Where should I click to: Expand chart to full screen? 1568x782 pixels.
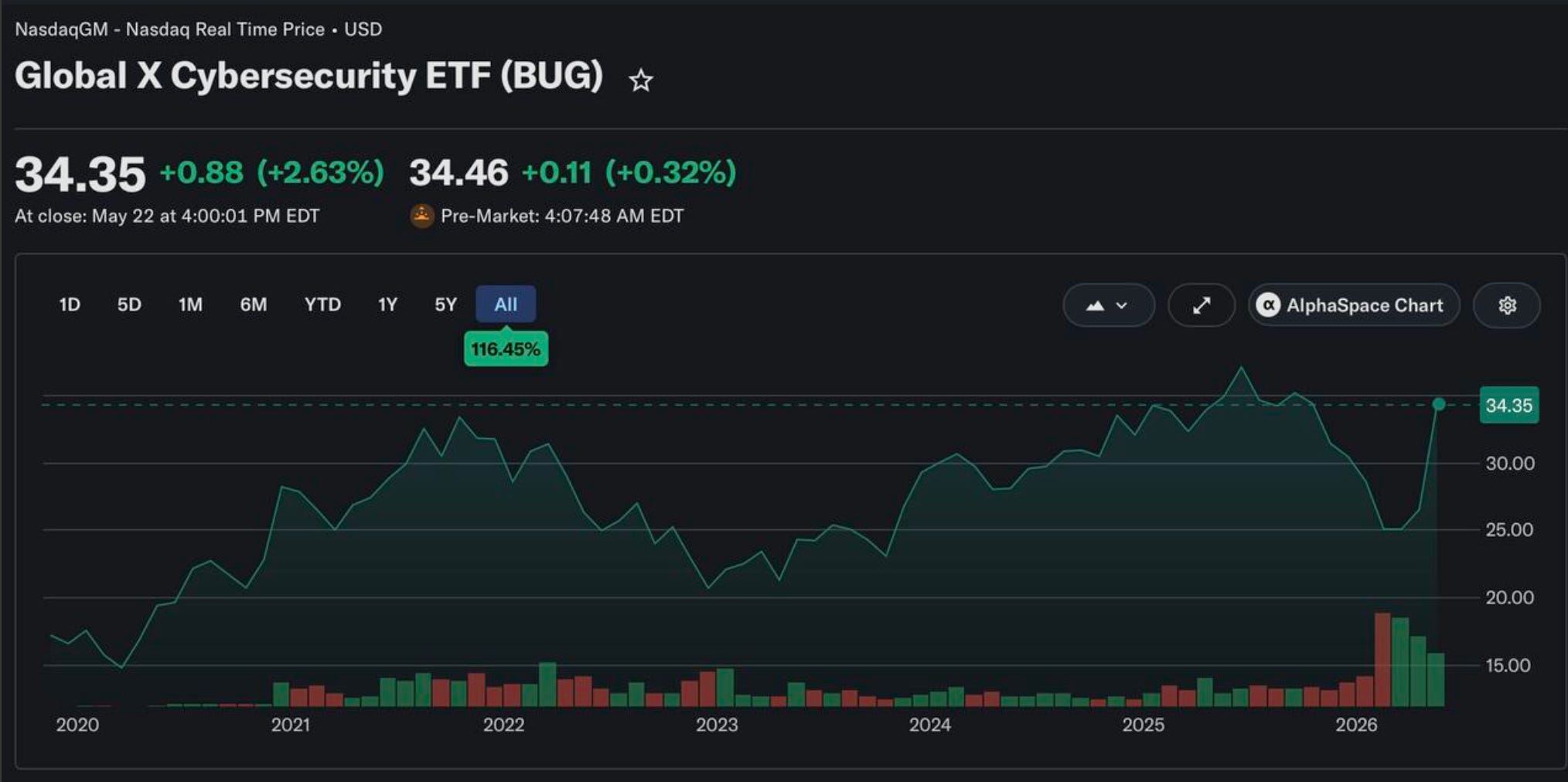point(1202,305)
